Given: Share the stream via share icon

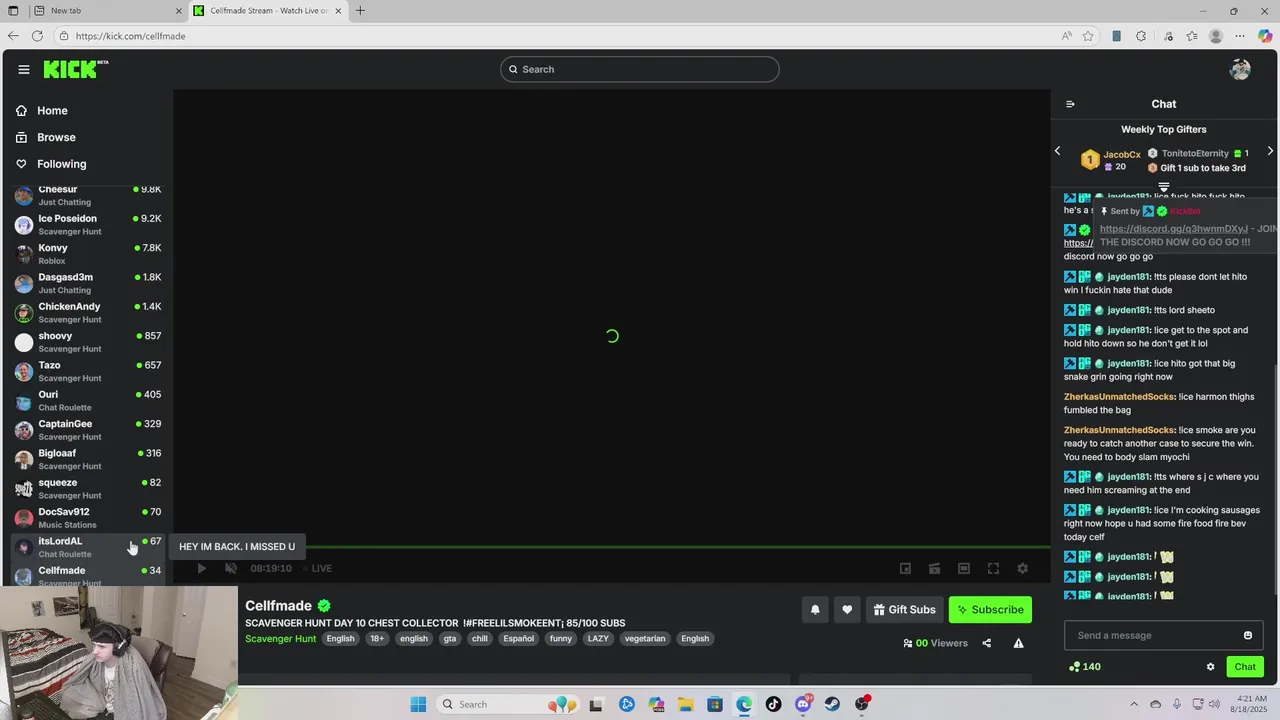Looking at the screenshot, I should coord(986,643).
